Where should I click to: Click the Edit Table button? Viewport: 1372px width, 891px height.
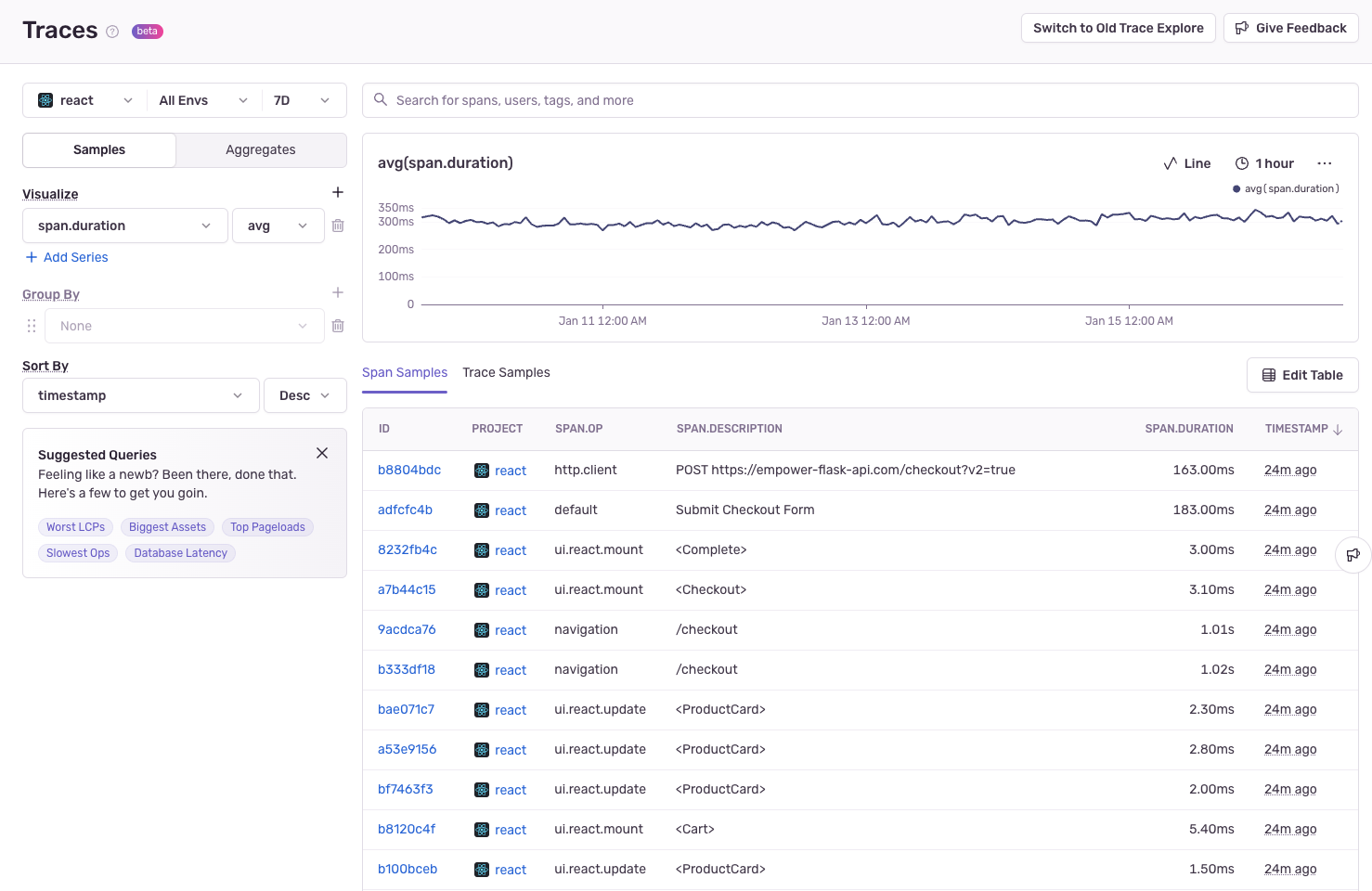pos(1302,375)
